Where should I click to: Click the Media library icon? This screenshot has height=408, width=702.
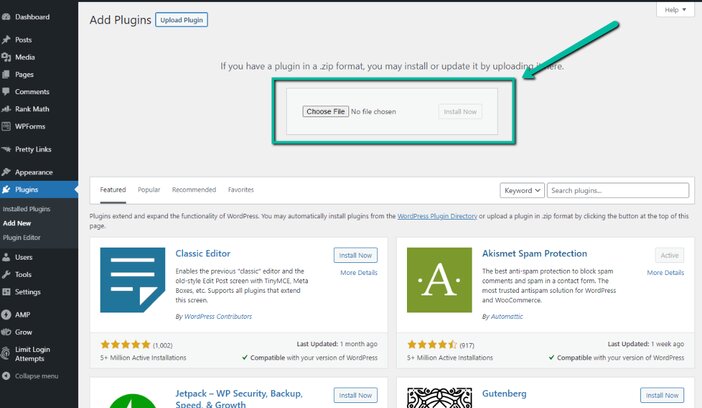pos(6,57)
